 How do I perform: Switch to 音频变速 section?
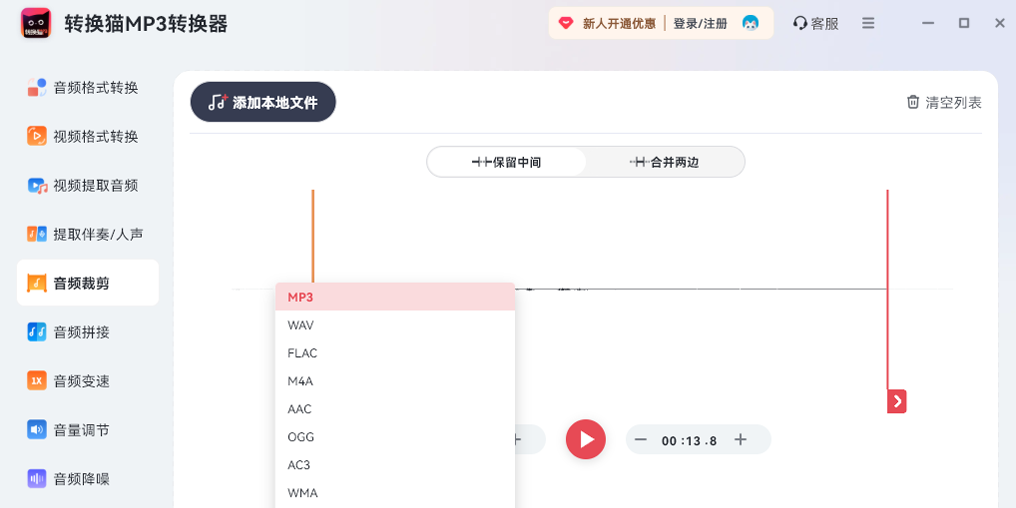[x=87, y=381]
